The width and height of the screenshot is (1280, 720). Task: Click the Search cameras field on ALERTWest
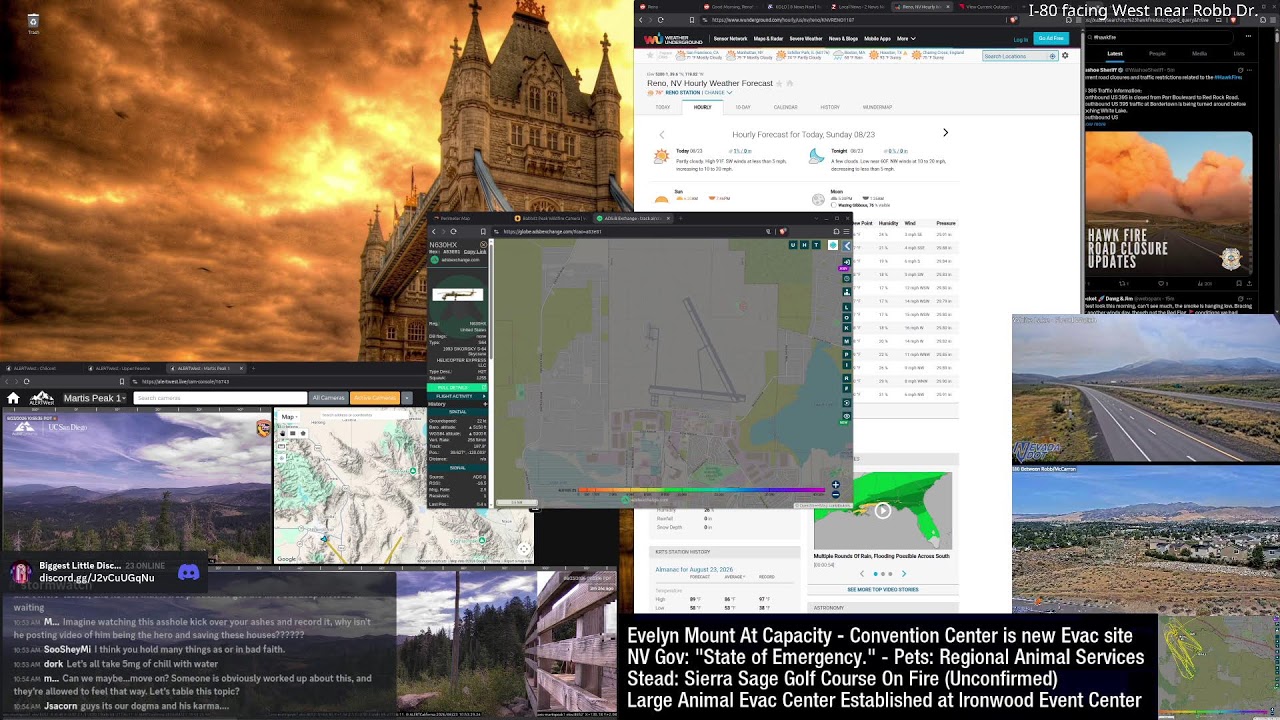220,398
